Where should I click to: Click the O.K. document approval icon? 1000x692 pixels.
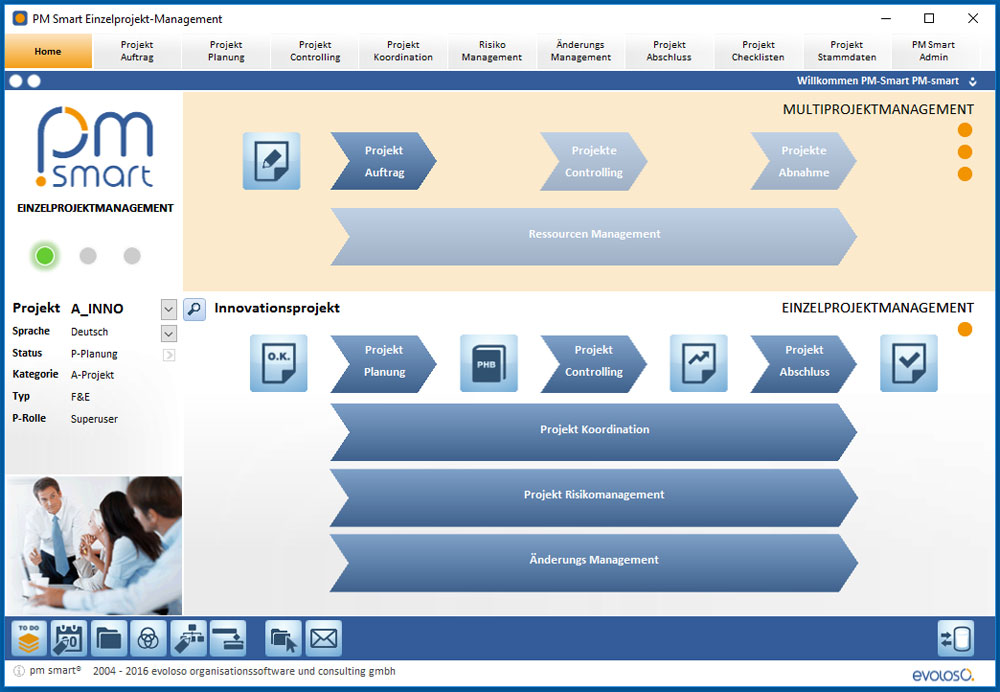pos(278,362)
